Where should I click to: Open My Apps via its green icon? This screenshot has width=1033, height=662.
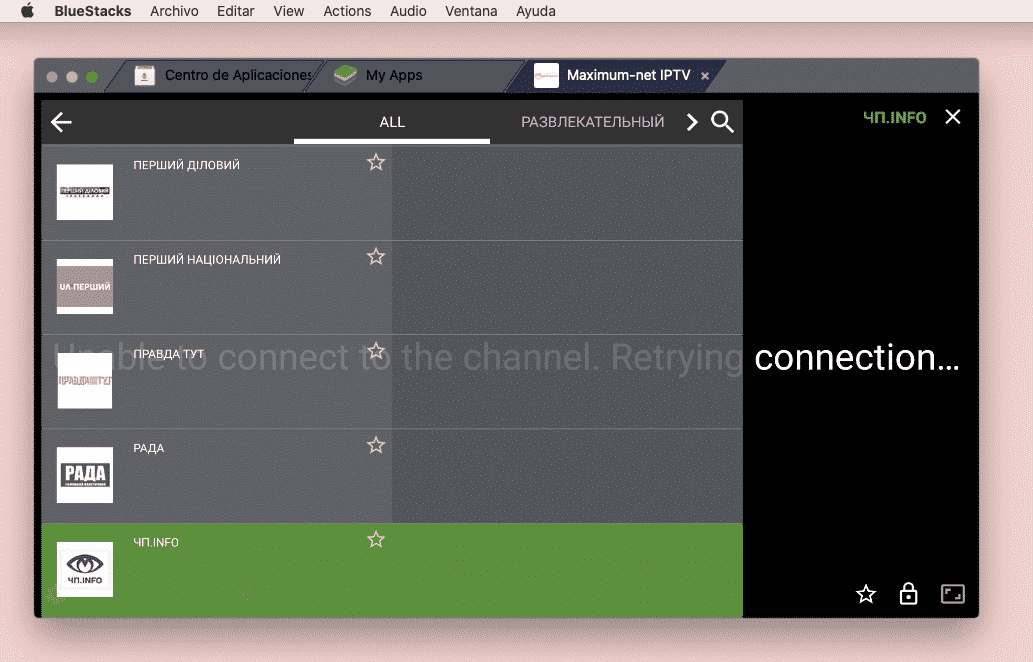(x=344, y=75)
